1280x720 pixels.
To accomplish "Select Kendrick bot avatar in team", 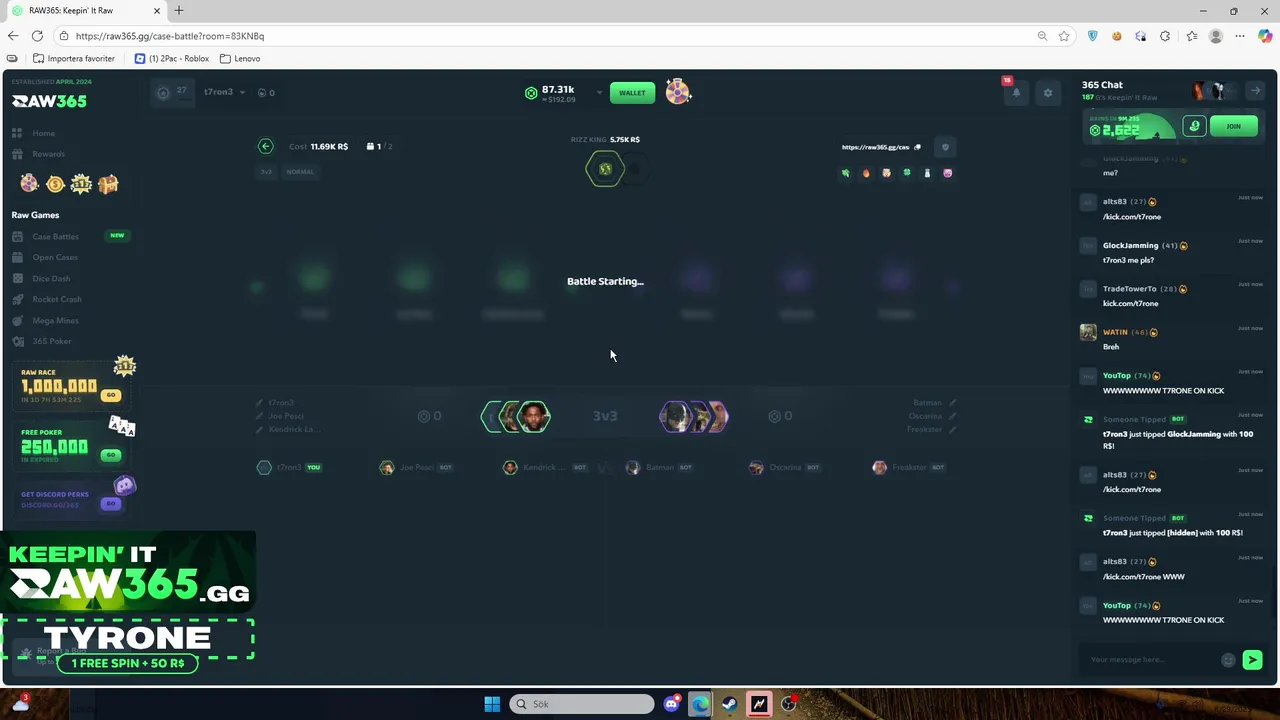I will pyautogui.click(x=534, y=416).
